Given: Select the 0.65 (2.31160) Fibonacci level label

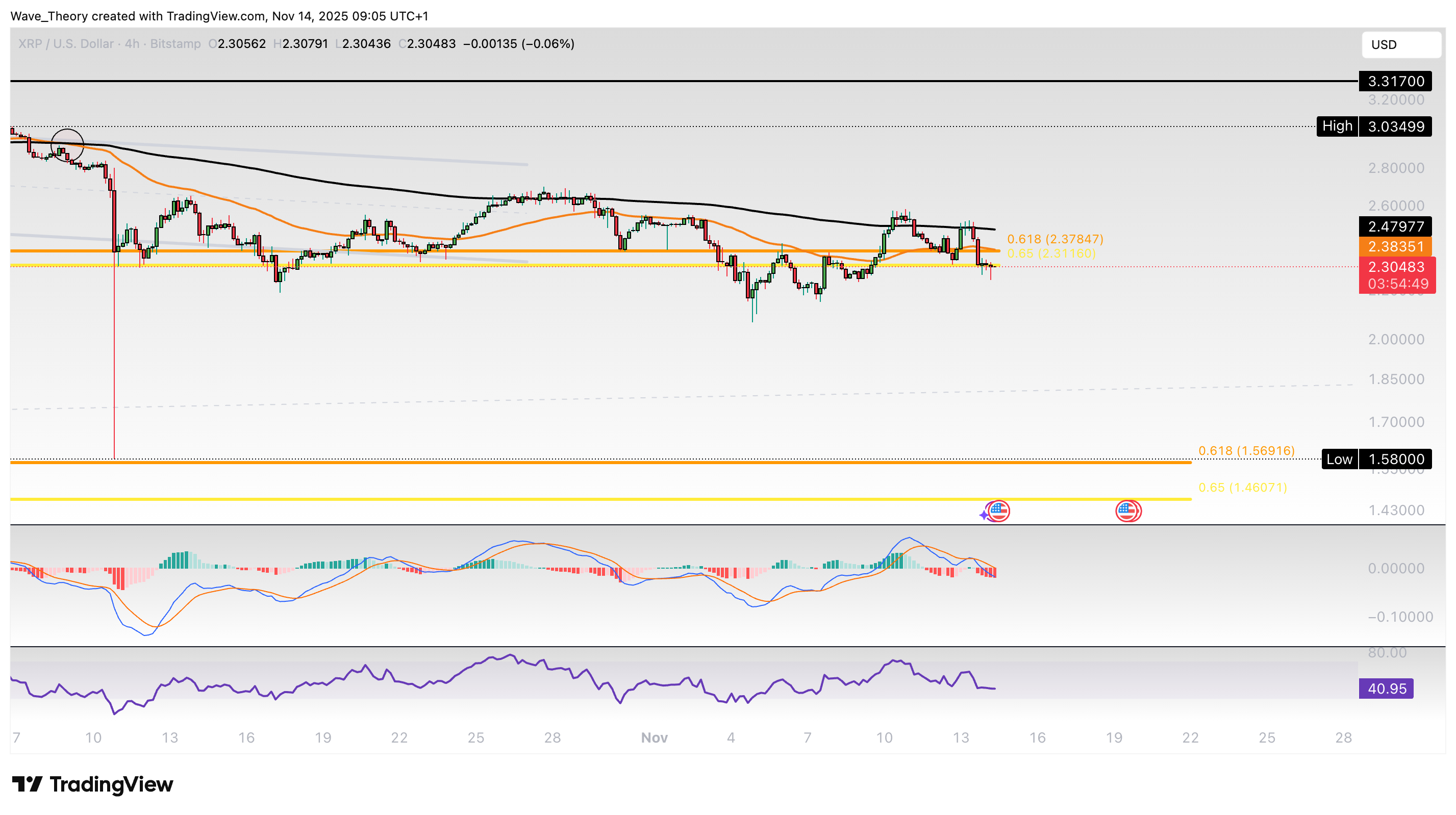Looking at the screenshot, I should click(1051, 253).
